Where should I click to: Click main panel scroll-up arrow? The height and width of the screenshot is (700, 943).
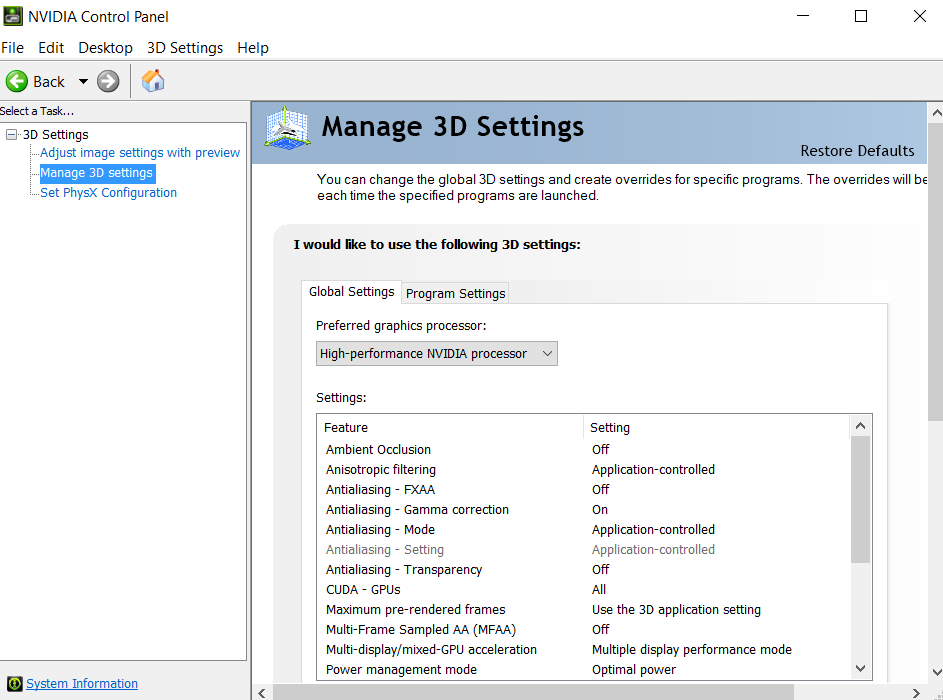tap(936, 112)
